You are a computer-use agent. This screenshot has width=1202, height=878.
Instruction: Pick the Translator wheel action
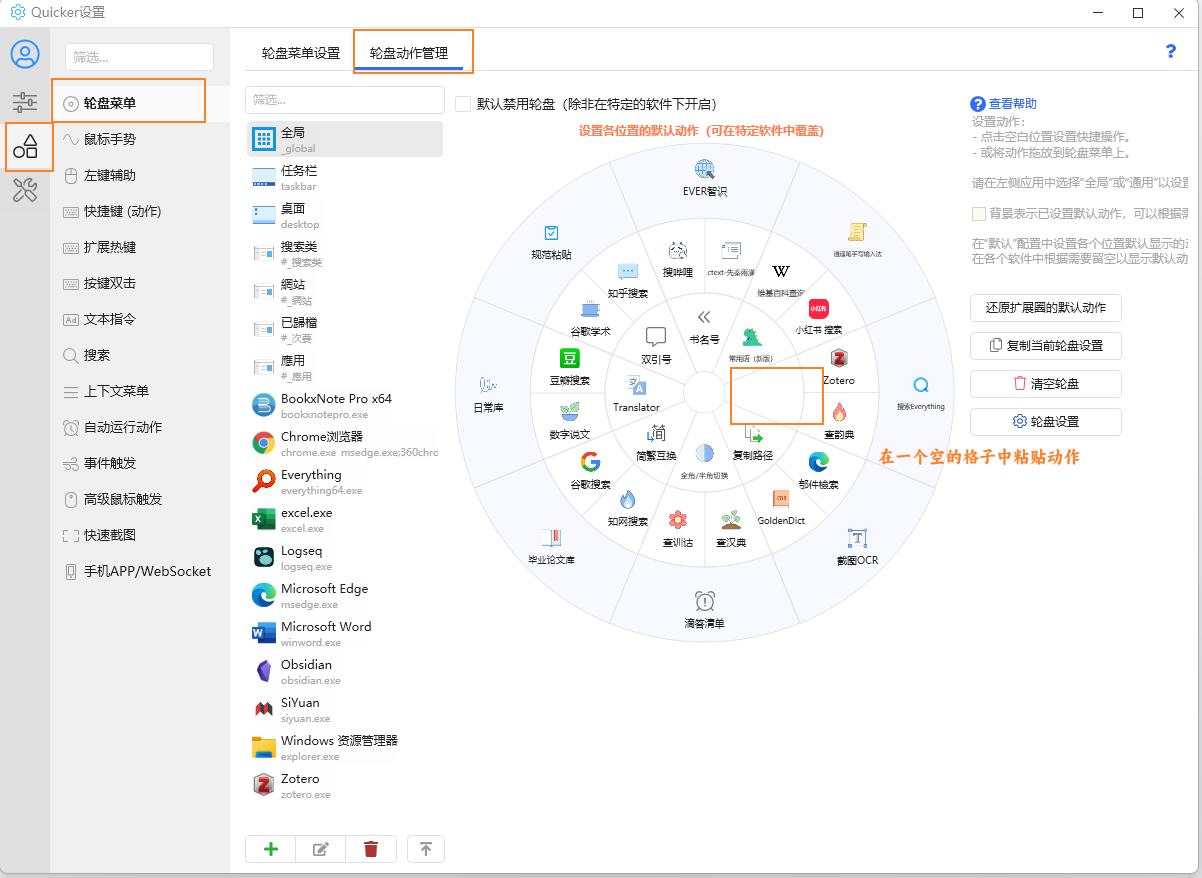click(636, 394)
